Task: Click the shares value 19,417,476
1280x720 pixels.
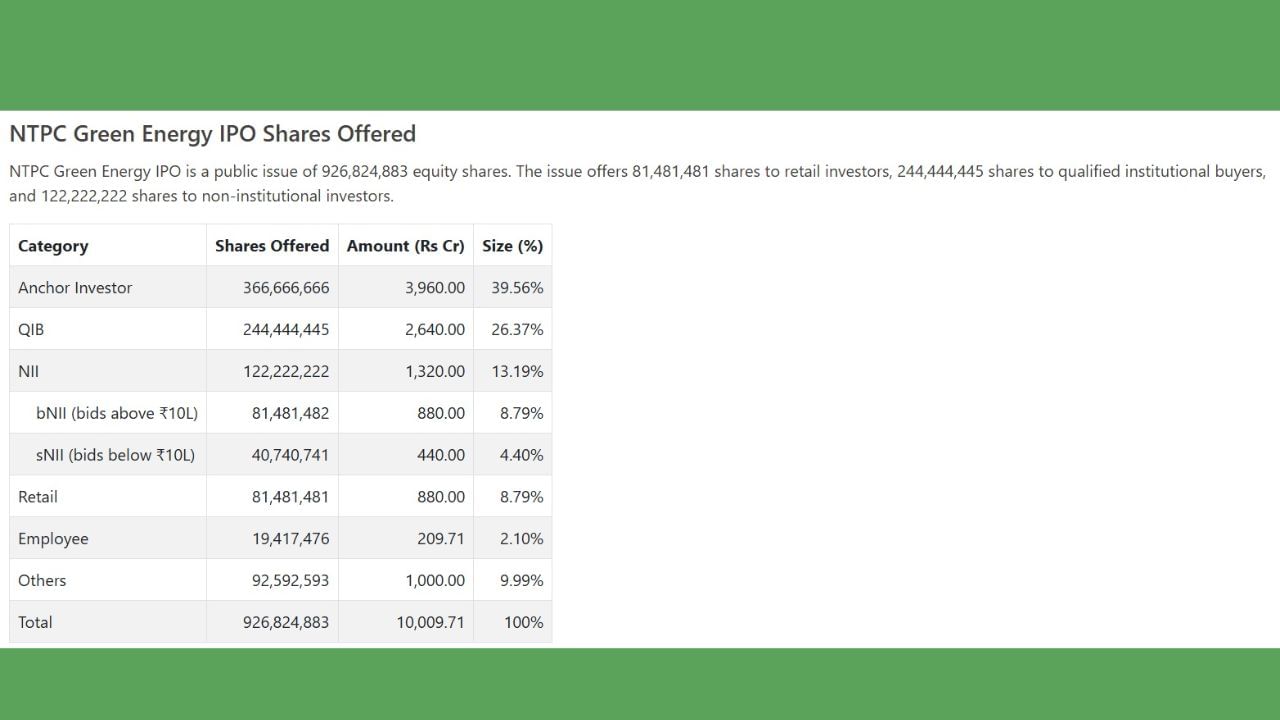Action: pyautogui.click(x=290, y=539)
